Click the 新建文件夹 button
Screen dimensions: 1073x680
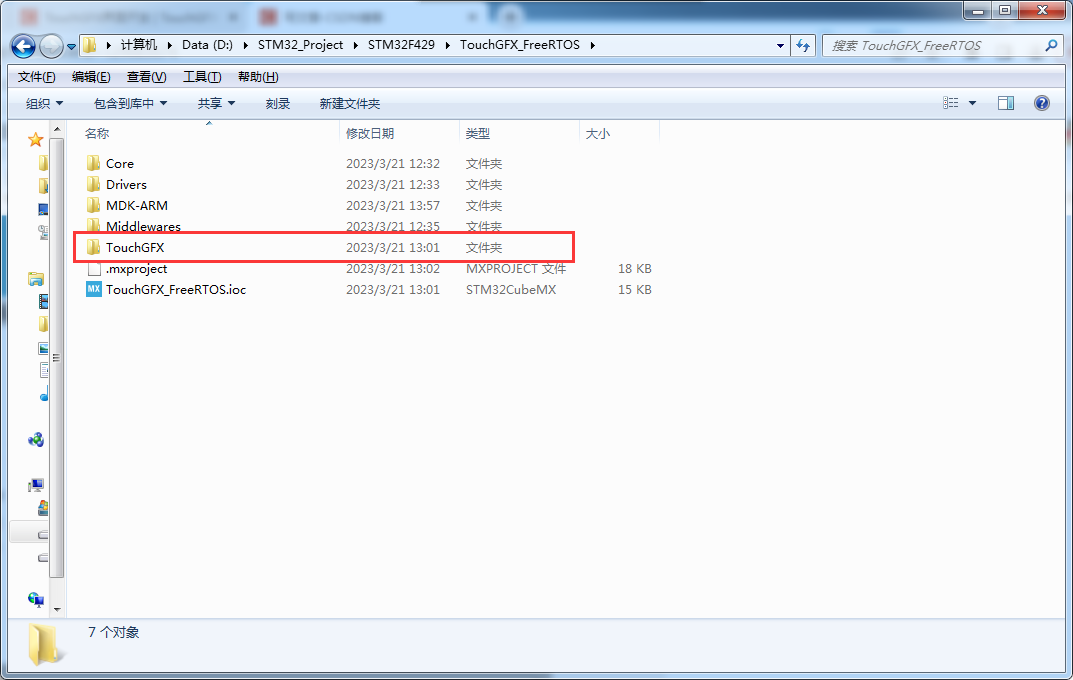click(350, 103)
